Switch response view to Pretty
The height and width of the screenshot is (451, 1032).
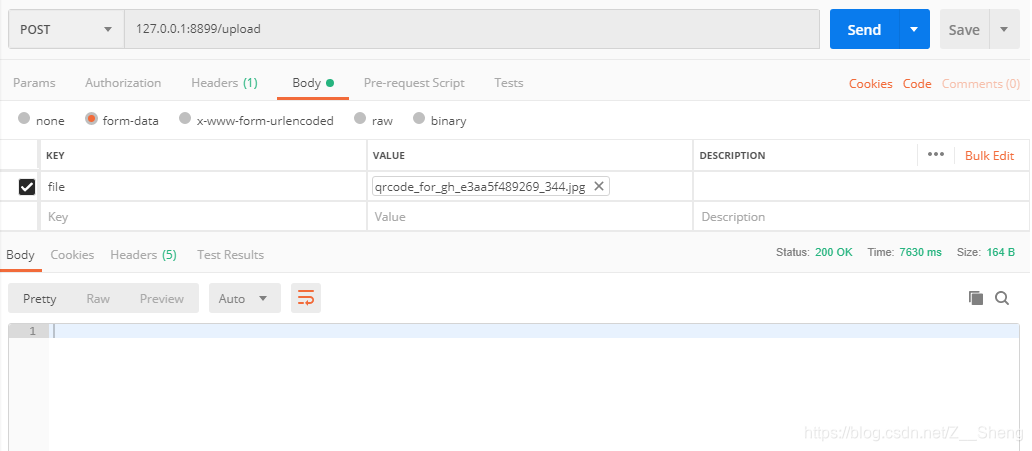click(39, 298)
